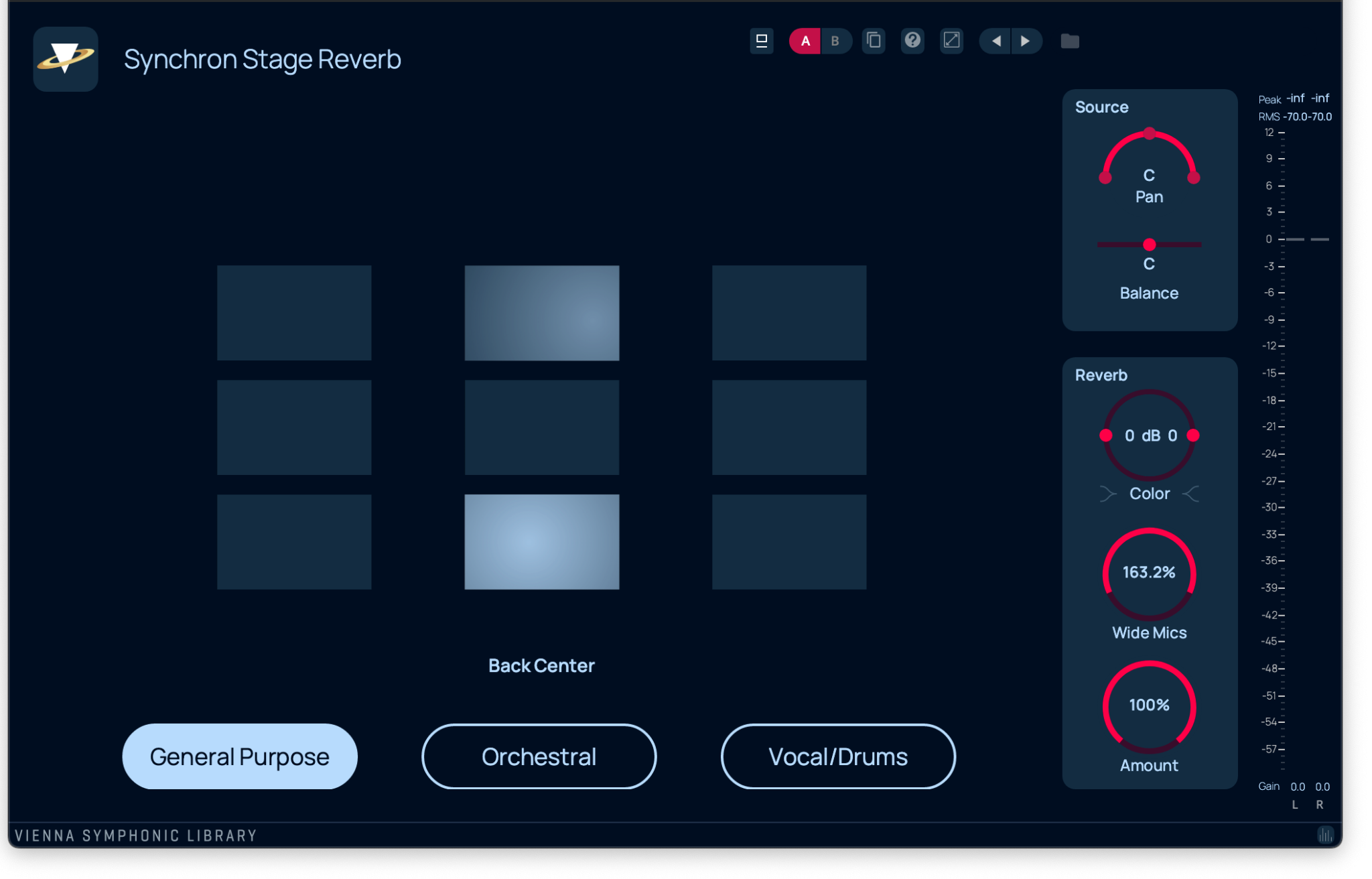Click the meter icon in status bar
This screenshot has width=1372, height=879.
click(x=1325, y=835)
